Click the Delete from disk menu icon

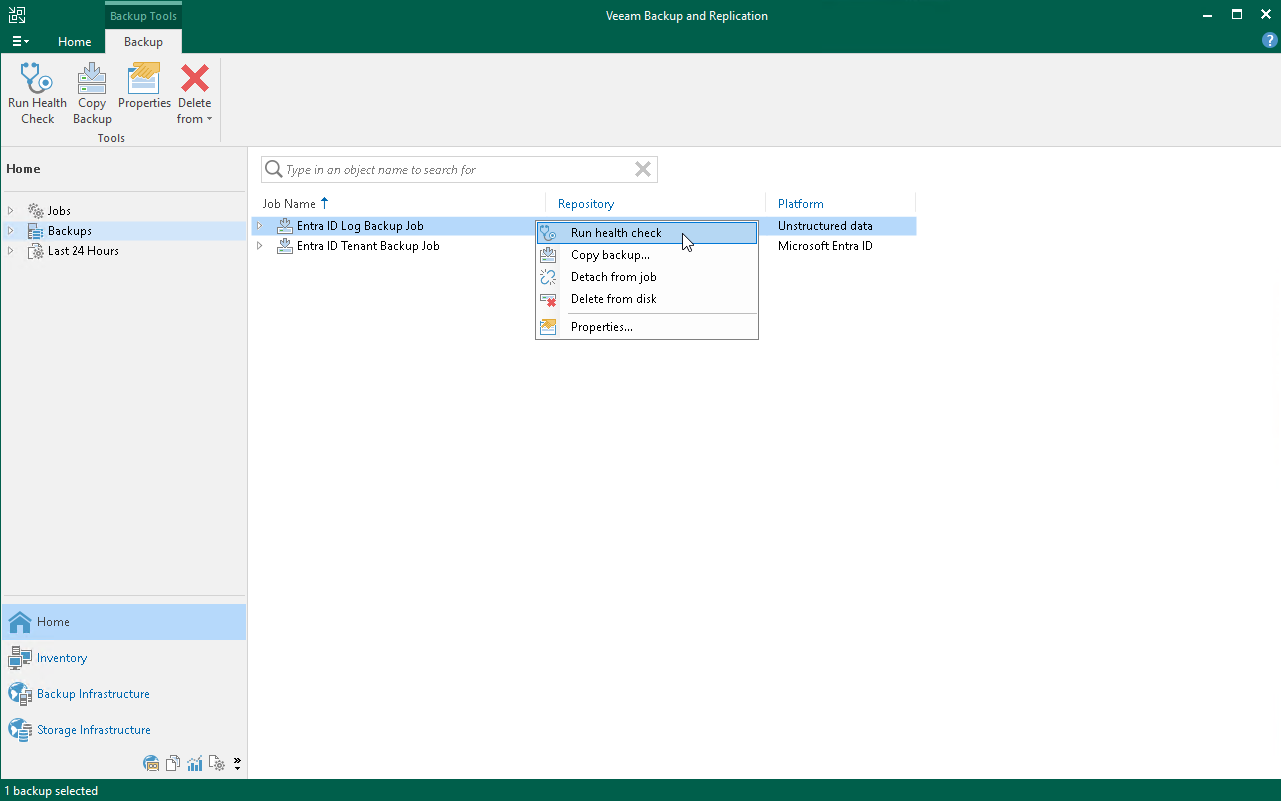[x=548, y=299]
